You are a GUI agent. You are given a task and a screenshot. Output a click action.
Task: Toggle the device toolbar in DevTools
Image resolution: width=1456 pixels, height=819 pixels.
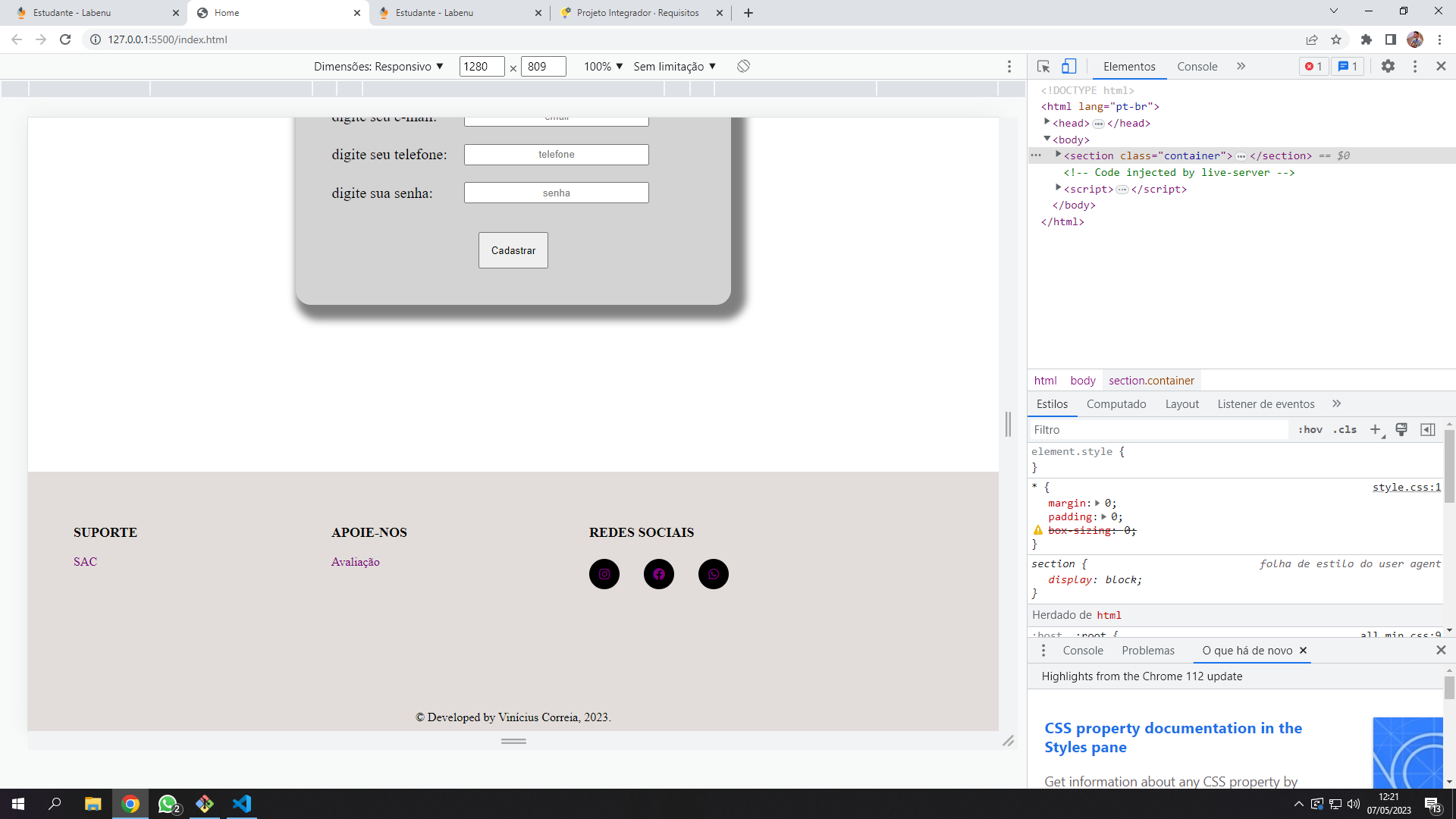tap(1069, 67)
